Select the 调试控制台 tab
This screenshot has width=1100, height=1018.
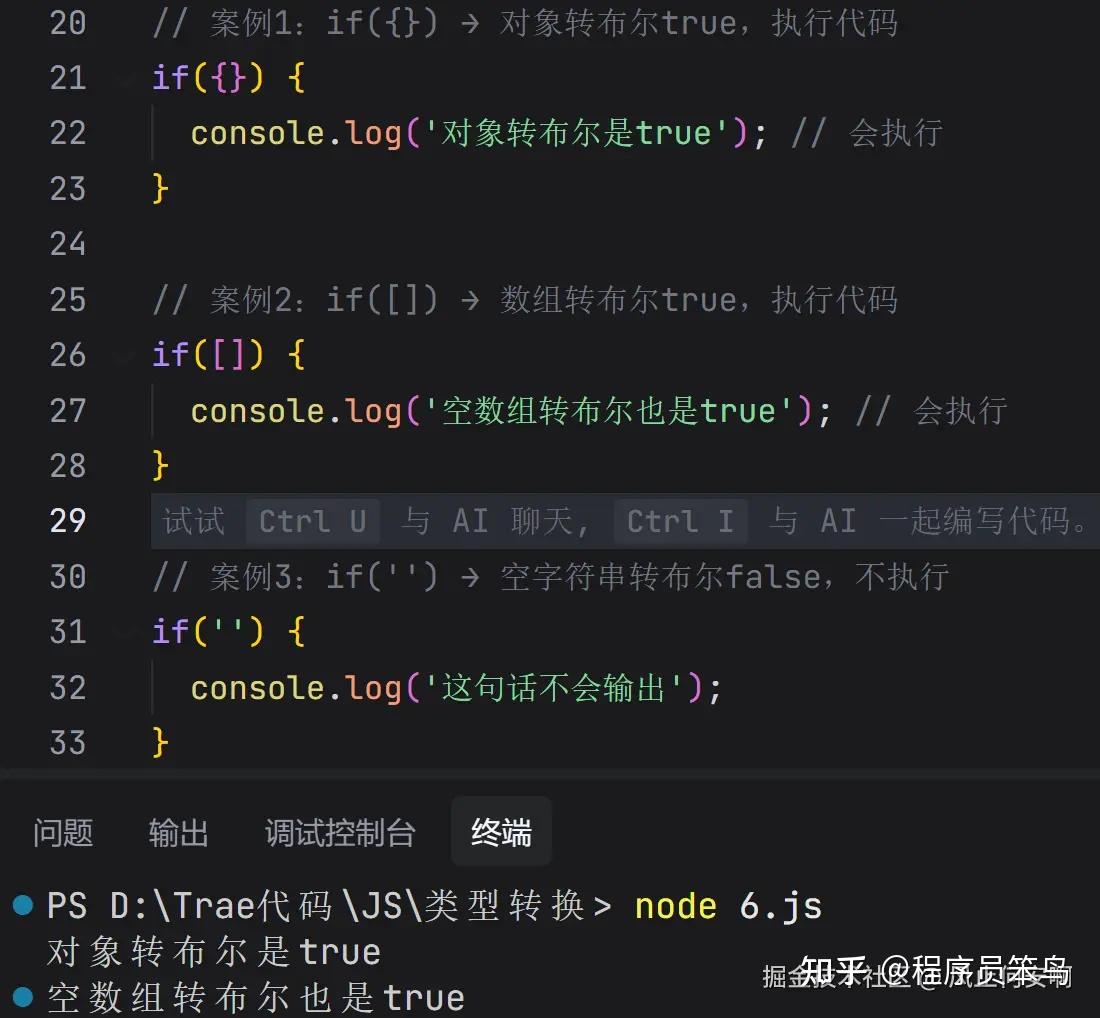[x=339, y=832]
